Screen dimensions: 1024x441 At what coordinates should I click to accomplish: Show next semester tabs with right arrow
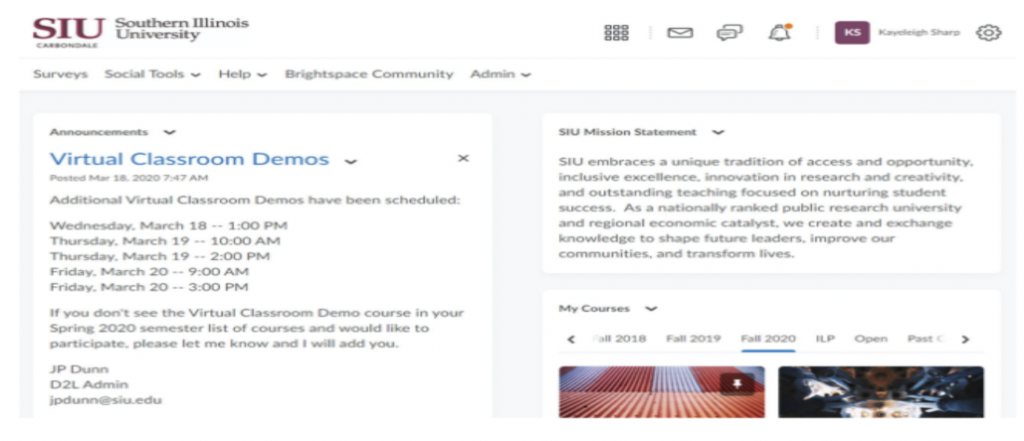965,339
